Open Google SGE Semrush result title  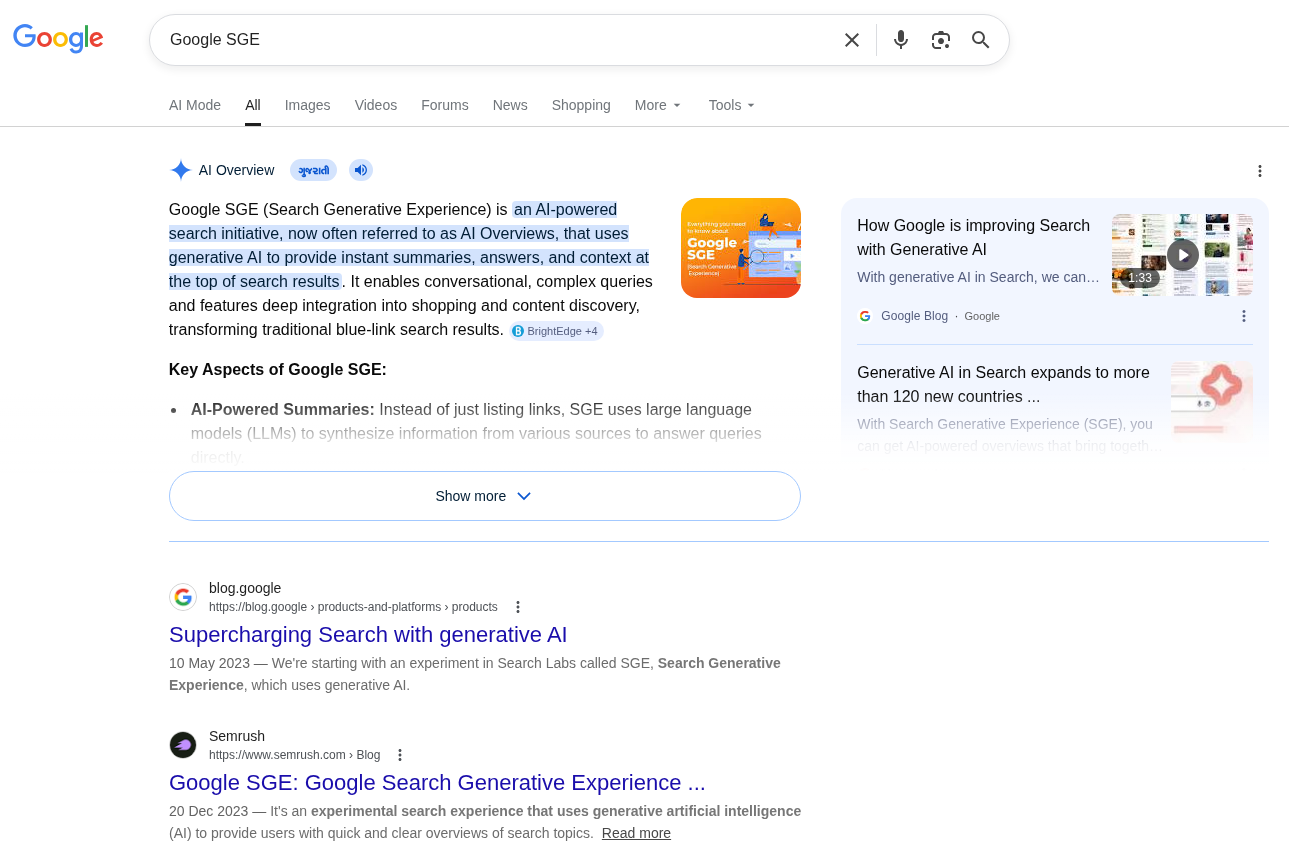tap(437, 783)
